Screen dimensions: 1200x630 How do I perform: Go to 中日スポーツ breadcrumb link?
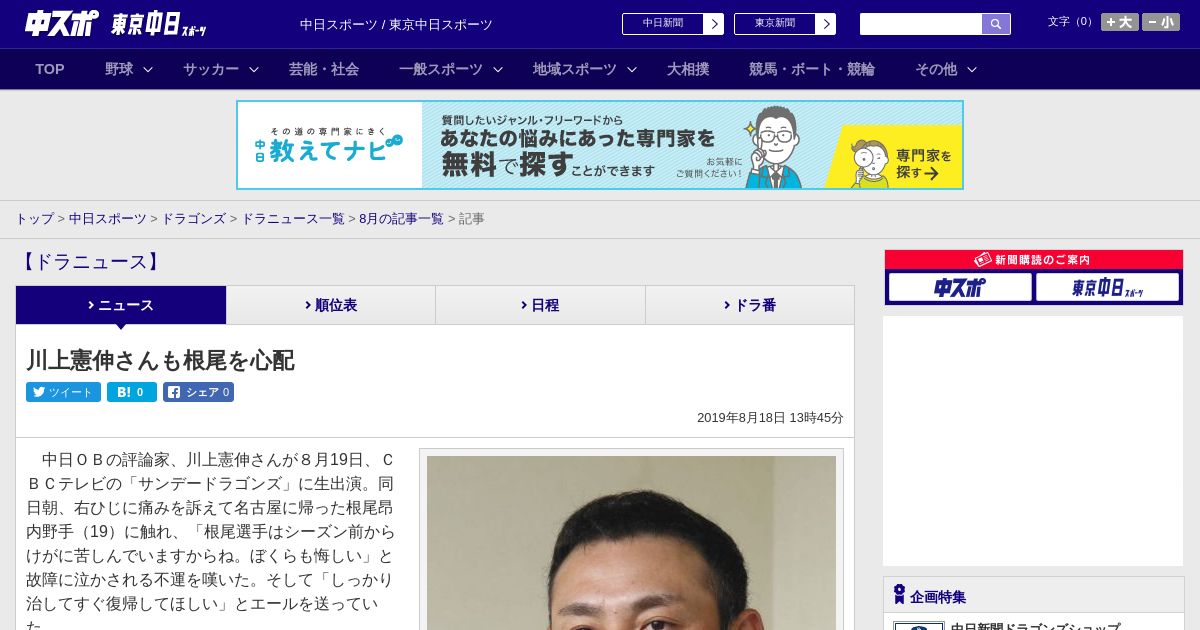108,219
